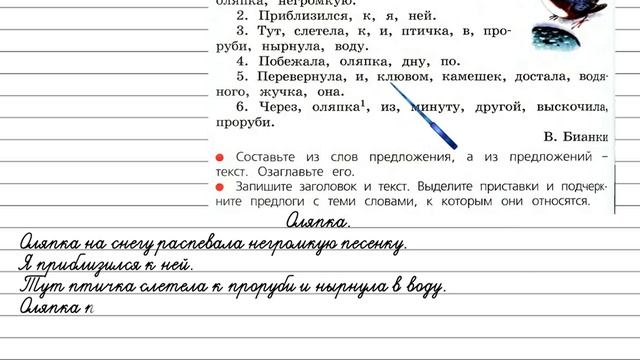Click exercise line "3. Тут, слетела, к, и, птичка"
Screen dimensions: 640x360
pyautogui.click(x=373, y=31)
